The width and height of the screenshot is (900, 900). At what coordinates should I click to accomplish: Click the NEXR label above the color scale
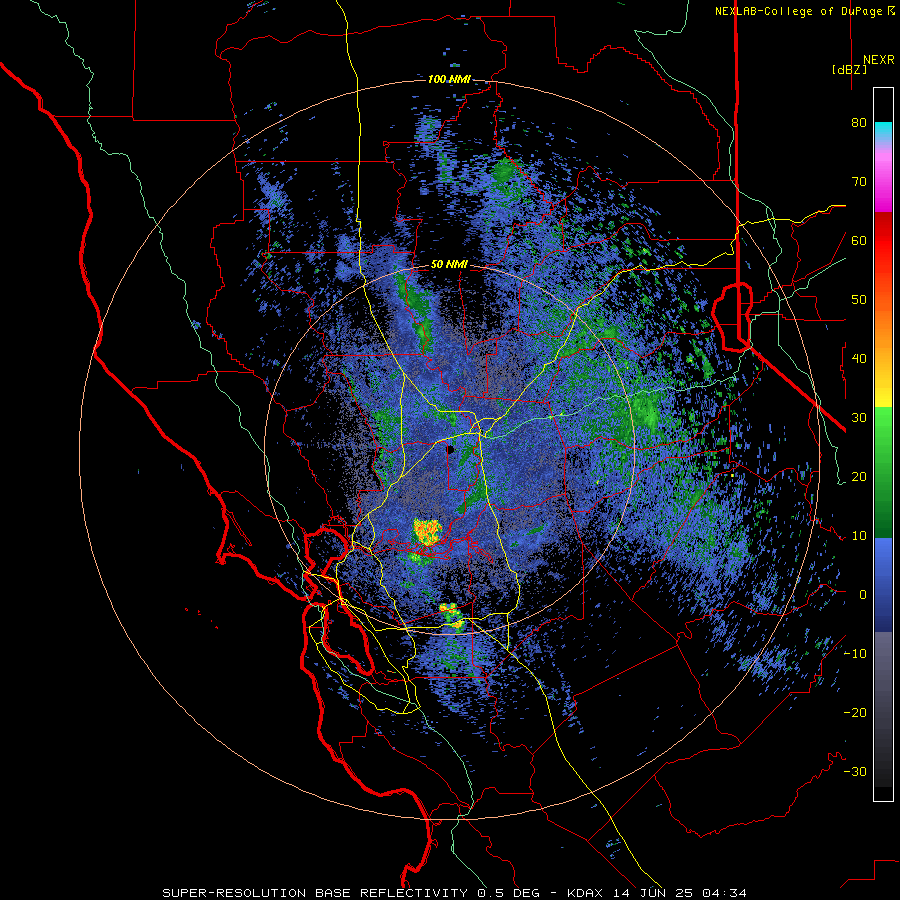coord(878,60)
